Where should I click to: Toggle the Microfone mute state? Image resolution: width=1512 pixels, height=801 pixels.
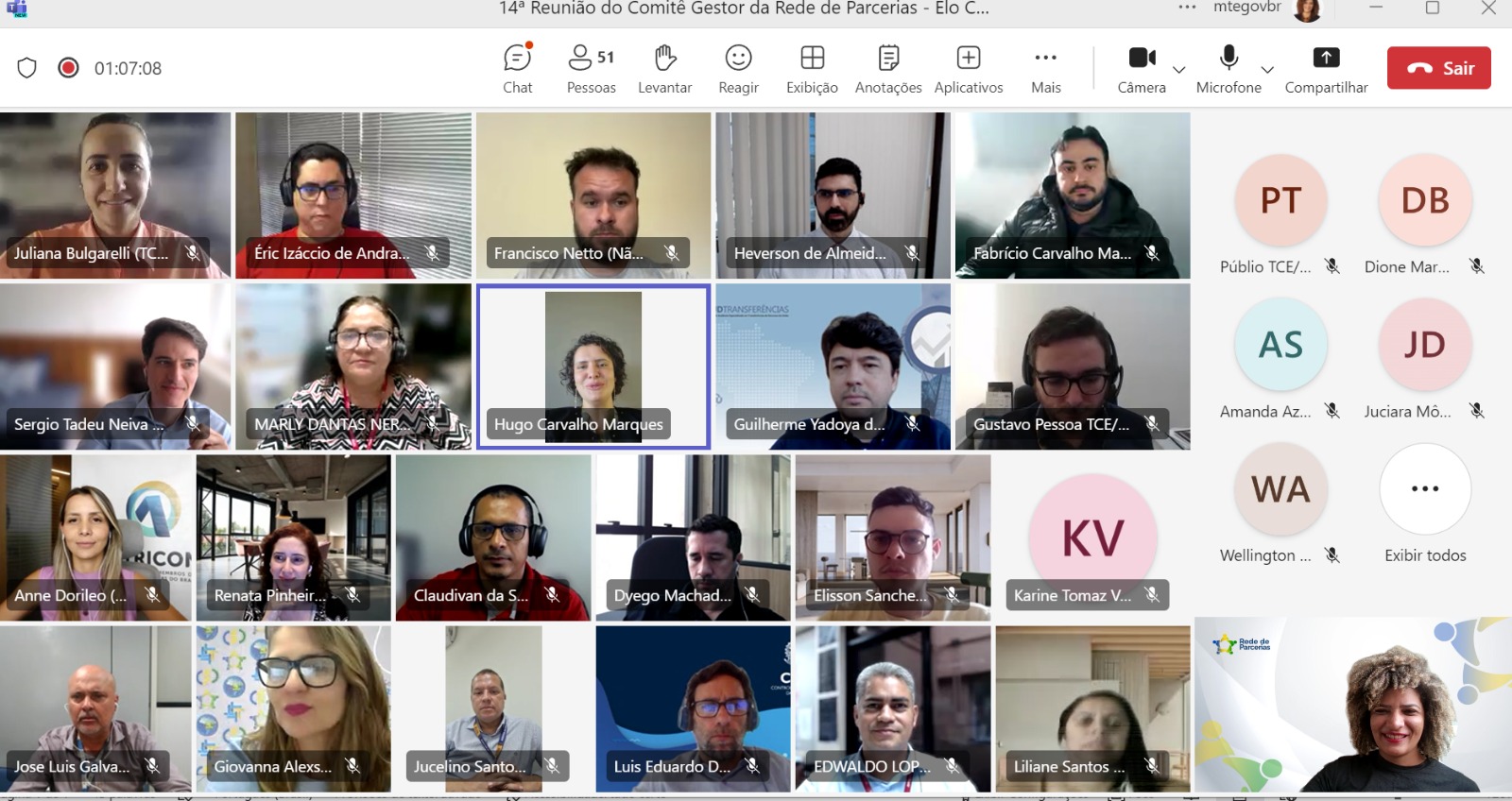tap(1228, 69)
